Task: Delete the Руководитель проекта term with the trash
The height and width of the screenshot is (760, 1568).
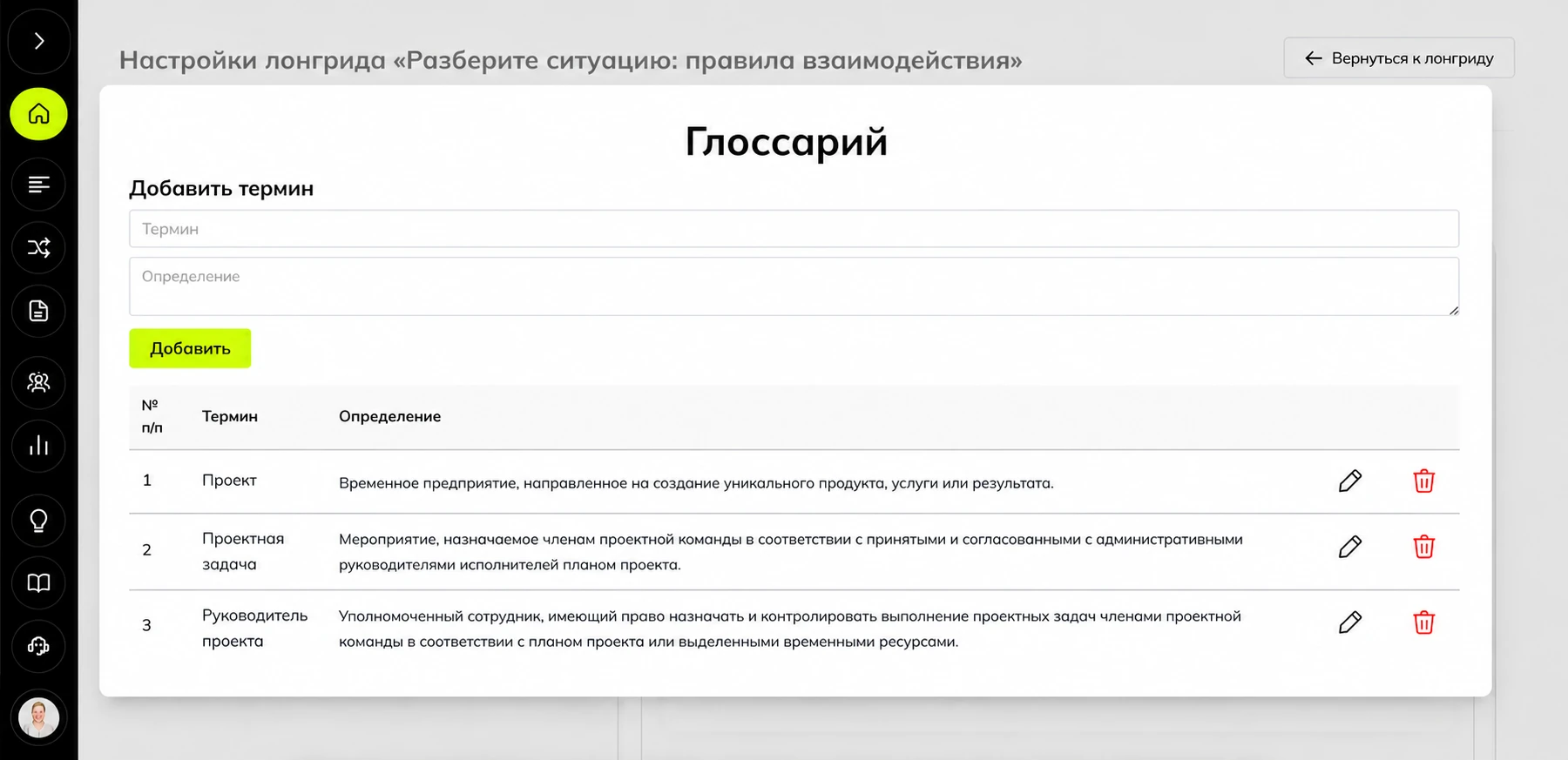Action: [1423, 622]
